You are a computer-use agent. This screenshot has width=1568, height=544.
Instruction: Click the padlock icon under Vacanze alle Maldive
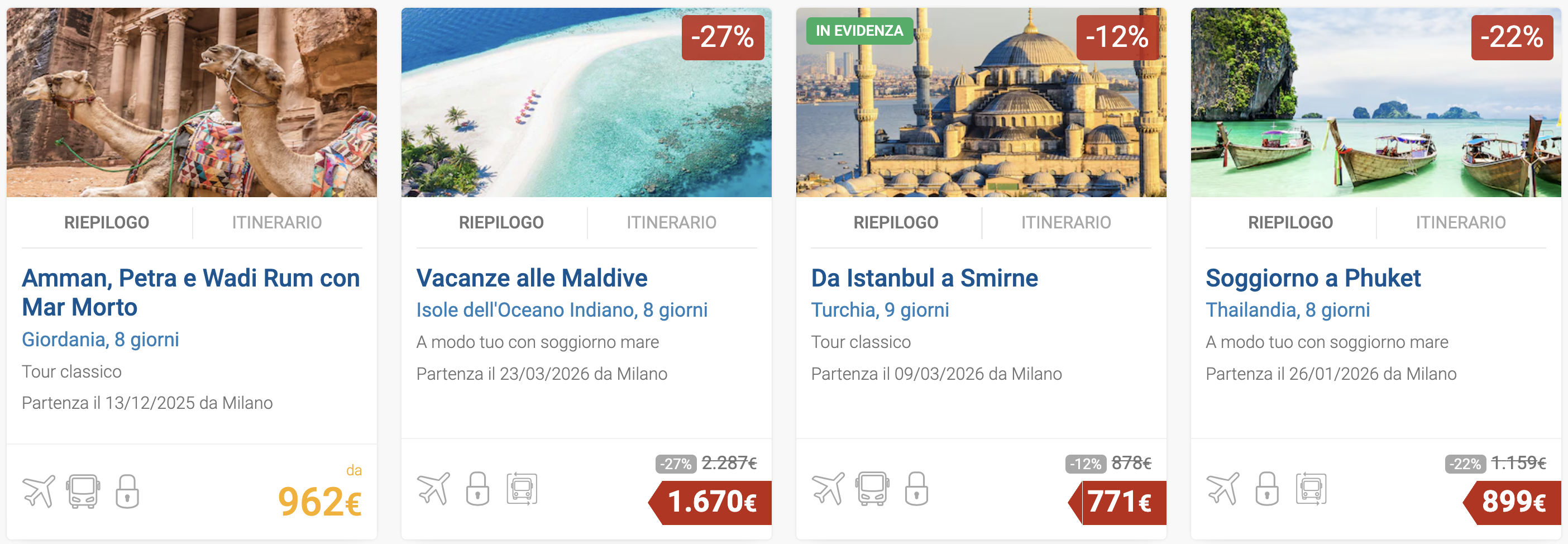click(479, 490)
